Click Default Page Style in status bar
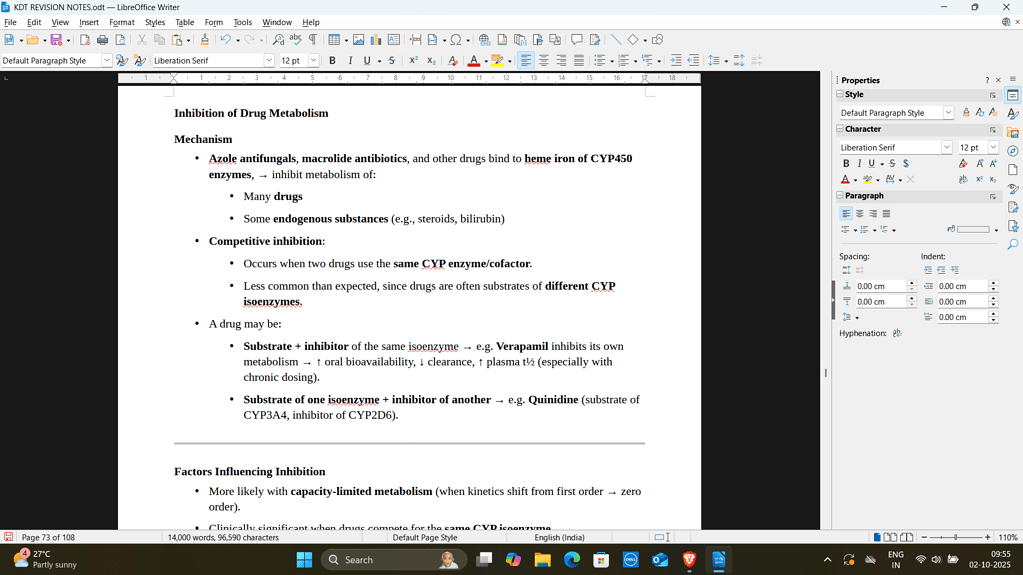Viewport: 1023px width, 575px height. [x=425, y=537]
